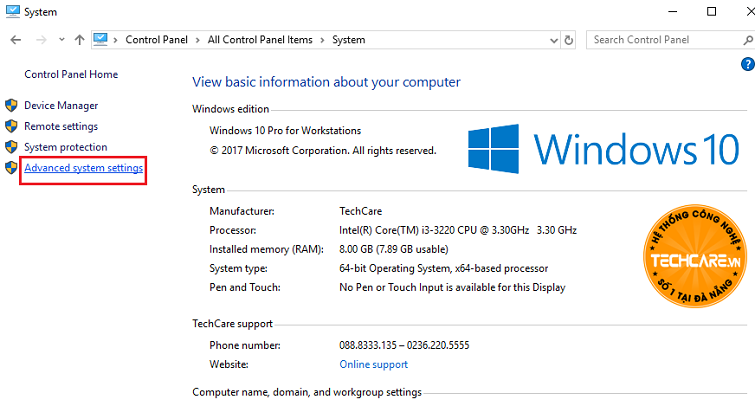This screenshot has width=755, height=406.
Task: Open Remote settings link
Action: (61, 126)
